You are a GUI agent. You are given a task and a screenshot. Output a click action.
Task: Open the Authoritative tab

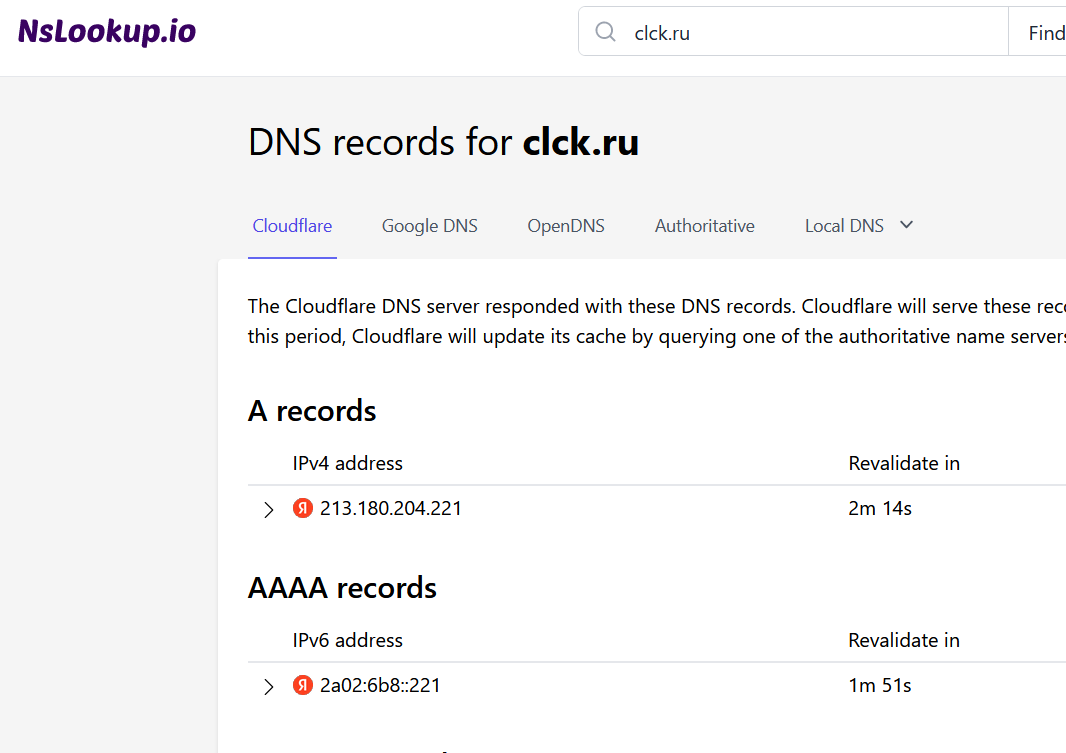coord(704,225)
